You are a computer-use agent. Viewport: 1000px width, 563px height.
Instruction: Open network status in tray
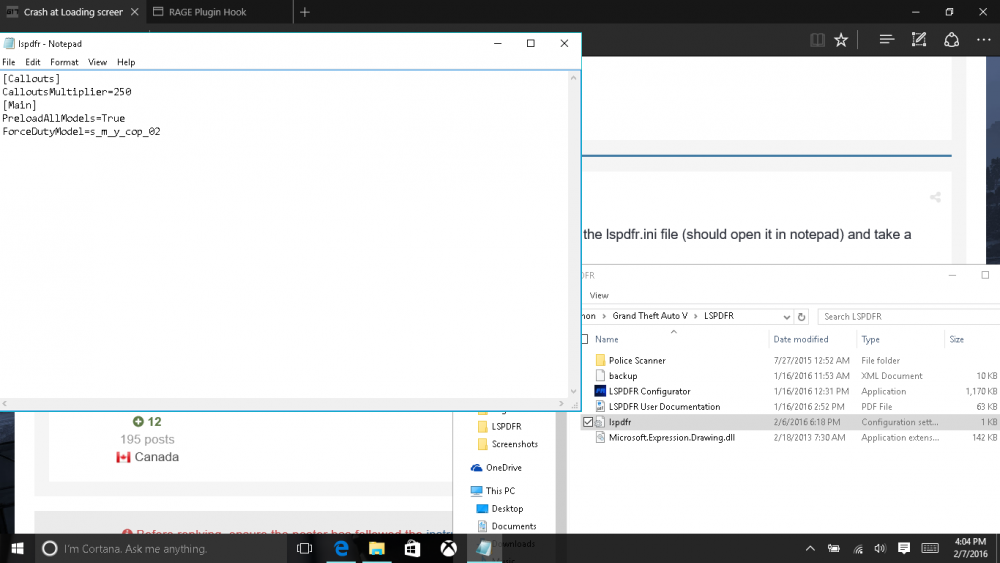coord(858,548)
